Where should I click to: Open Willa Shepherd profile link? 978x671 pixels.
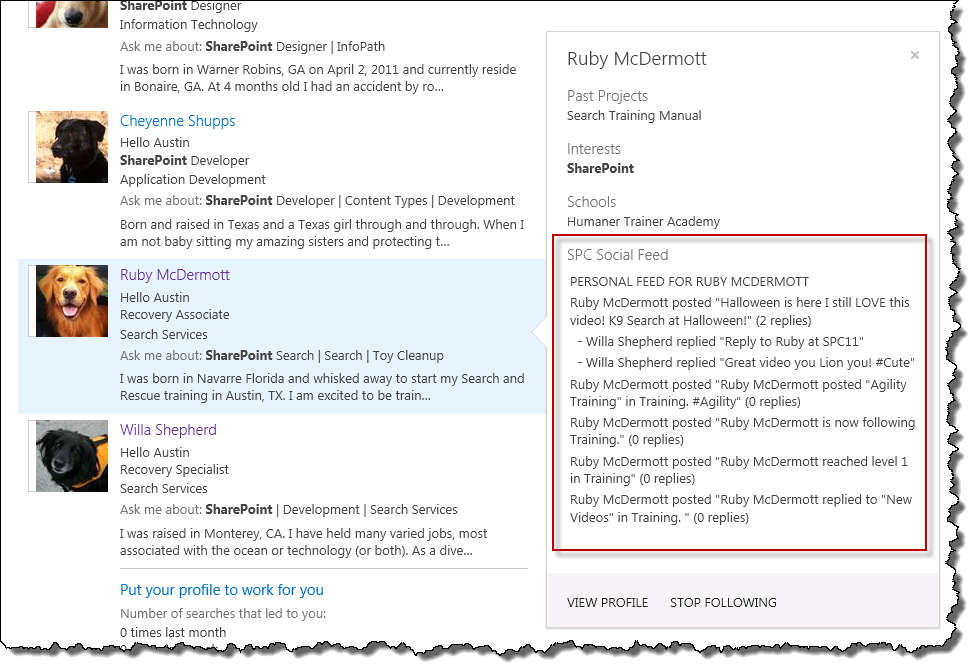pos(168,430)
